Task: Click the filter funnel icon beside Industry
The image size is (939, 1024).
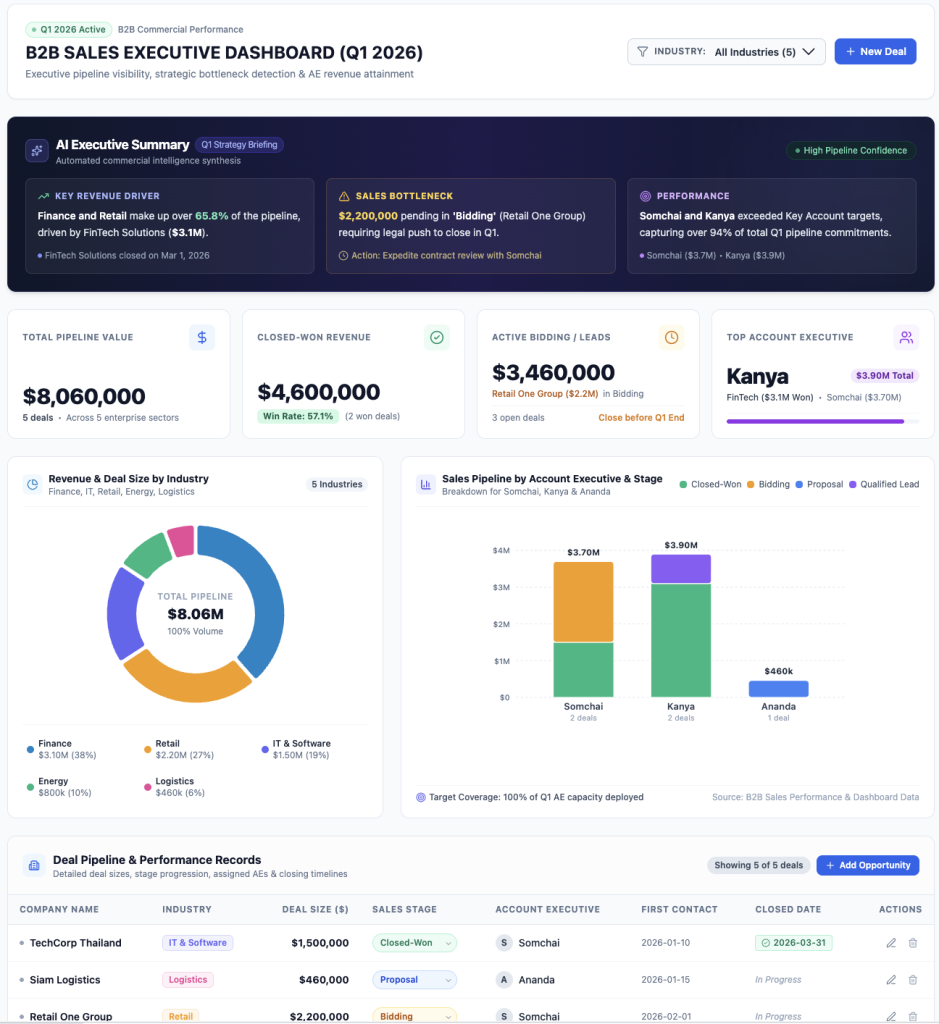Action: [643, 52]
